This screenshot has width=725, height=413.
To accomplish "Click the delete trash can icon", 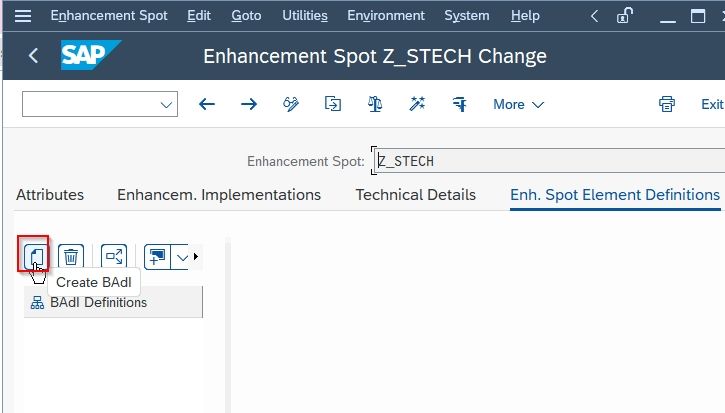I will tap(71, 256).
